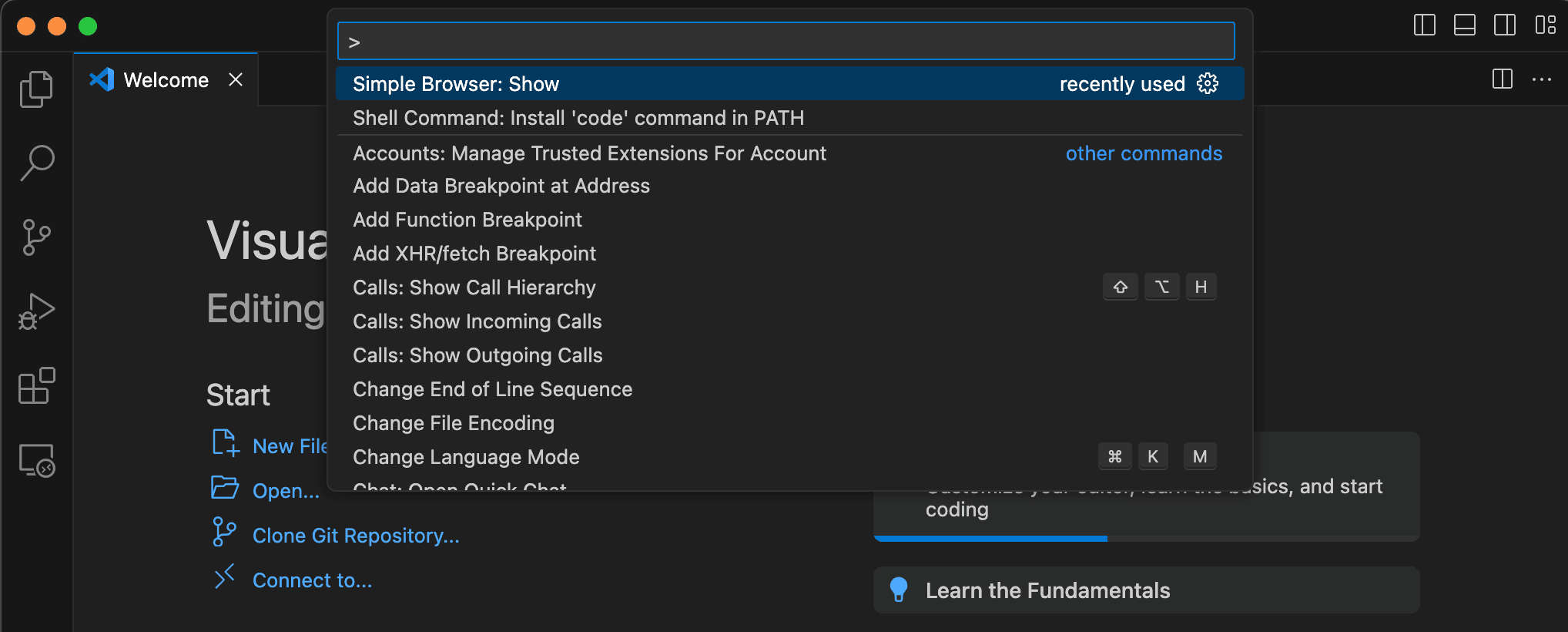
Task: Choose Change Language Mode command
Action: (466, 457)
